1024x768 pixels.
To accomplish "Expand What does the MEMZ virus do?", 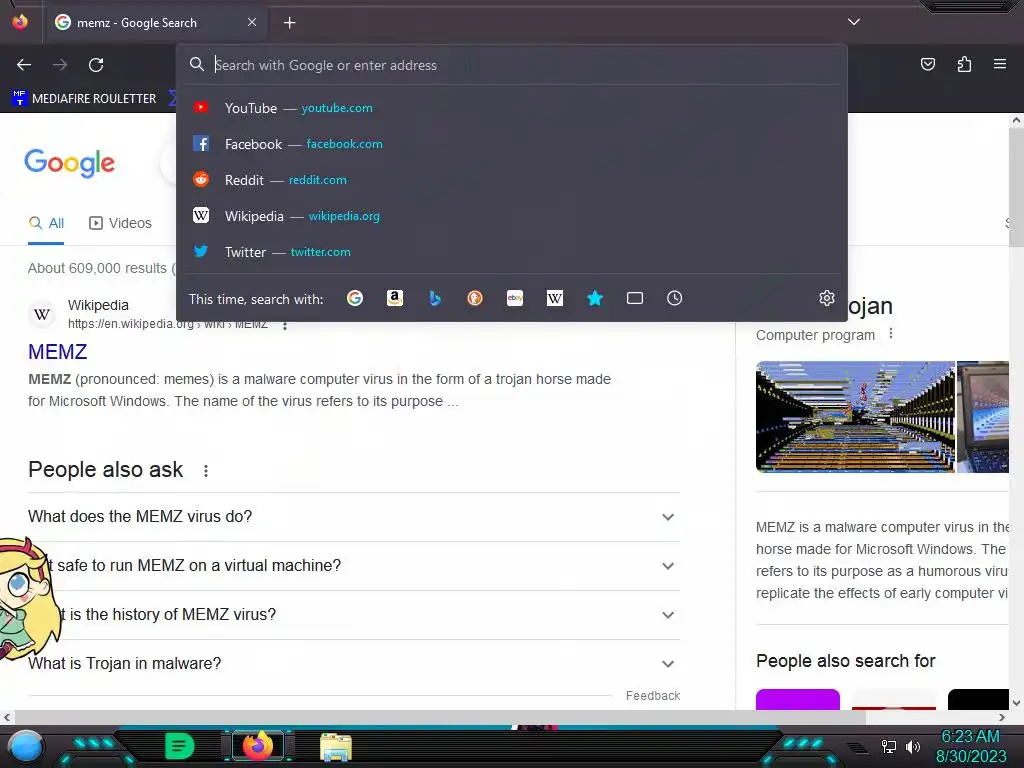I will coord(354,517).
